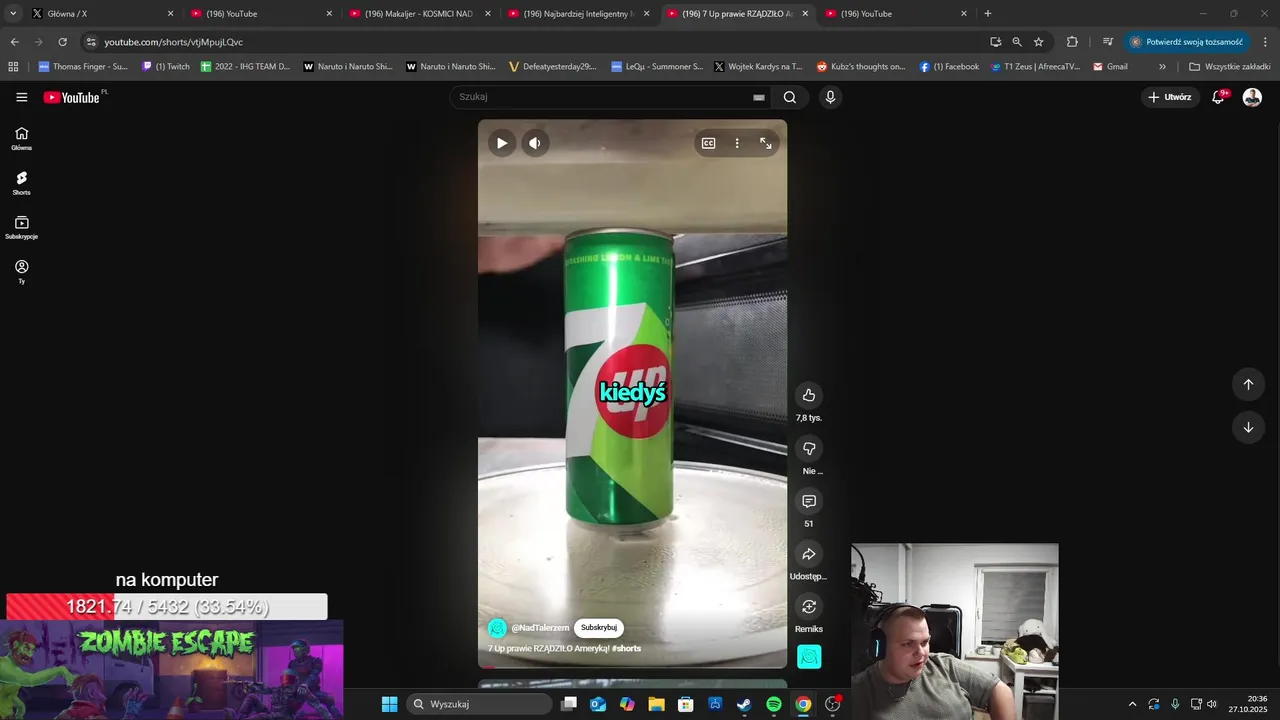Open the three-dot more options menu
This screenshot has height=720, width=1280.
(x=737, y=143)
